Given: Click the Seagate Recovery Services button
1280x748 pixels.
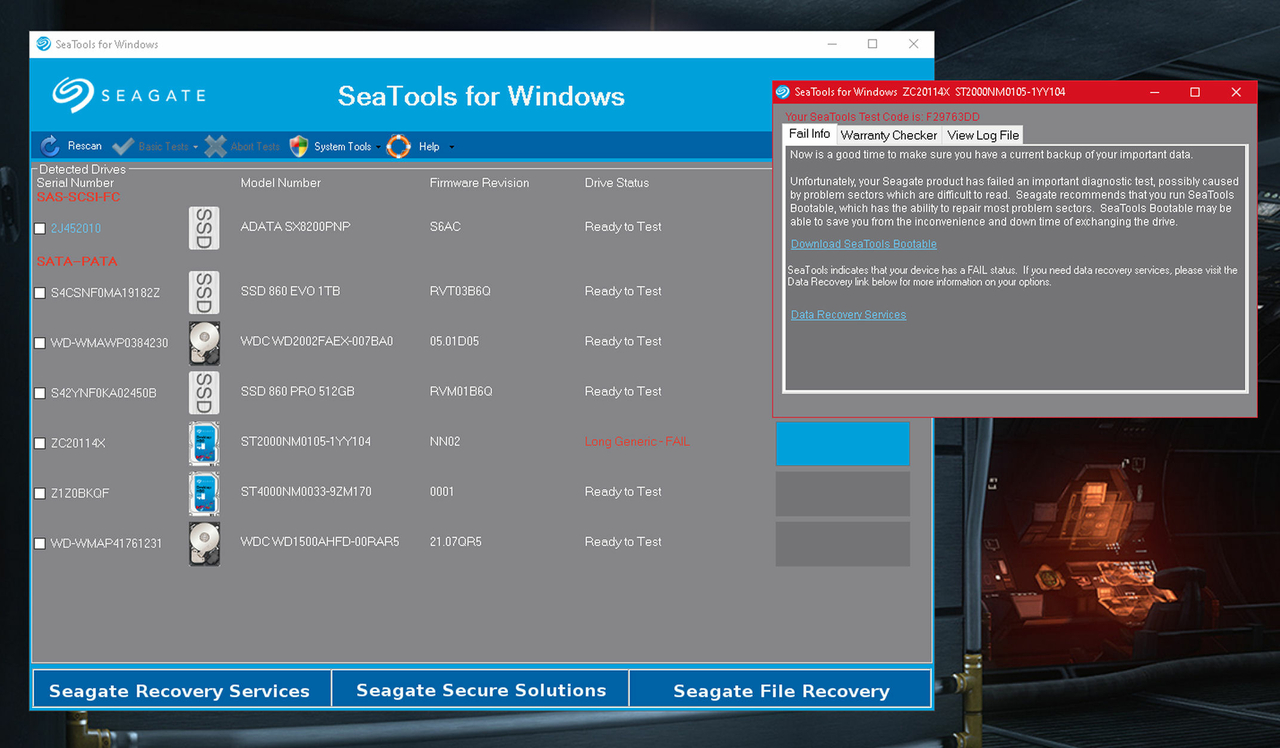Looking at the screenshot, I should pyautogui.click(x=180, y=690).
